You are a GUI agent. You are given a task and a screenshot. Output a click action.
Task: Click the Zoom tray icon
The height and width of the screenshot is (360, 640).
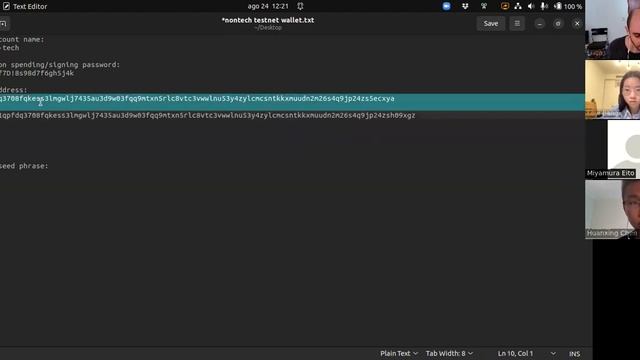click(x=447, y=6)
